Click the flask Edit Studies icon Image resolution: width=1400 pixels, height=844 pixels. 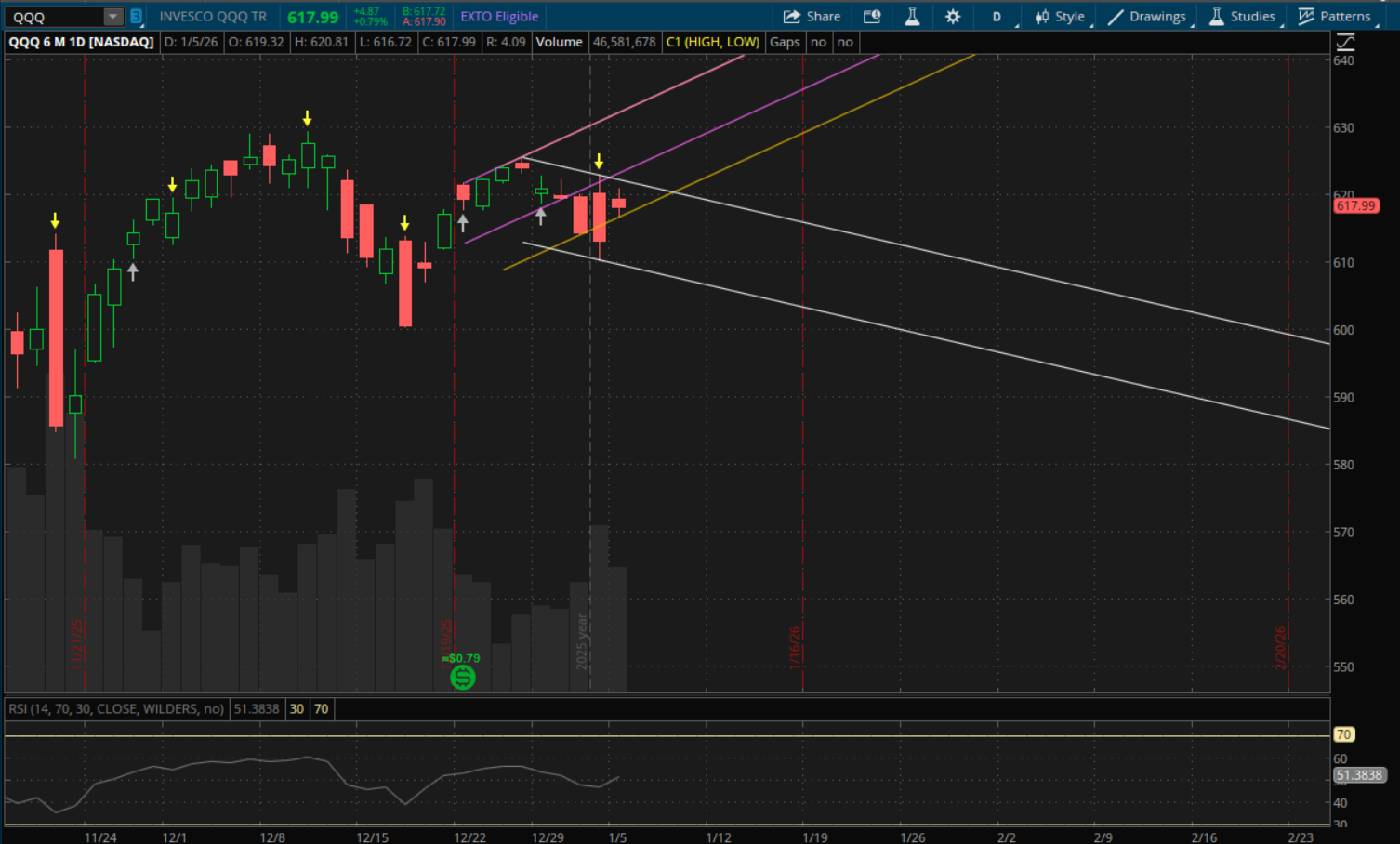pyautogui.click(x=912, y=17)
